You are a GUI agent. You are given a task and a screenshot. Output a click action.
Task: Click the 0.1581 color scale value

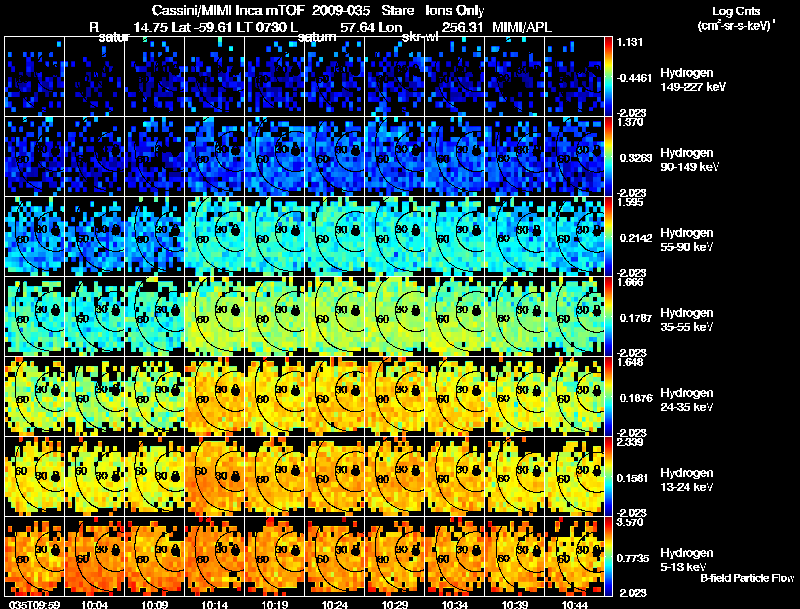[x=633, y=478]
